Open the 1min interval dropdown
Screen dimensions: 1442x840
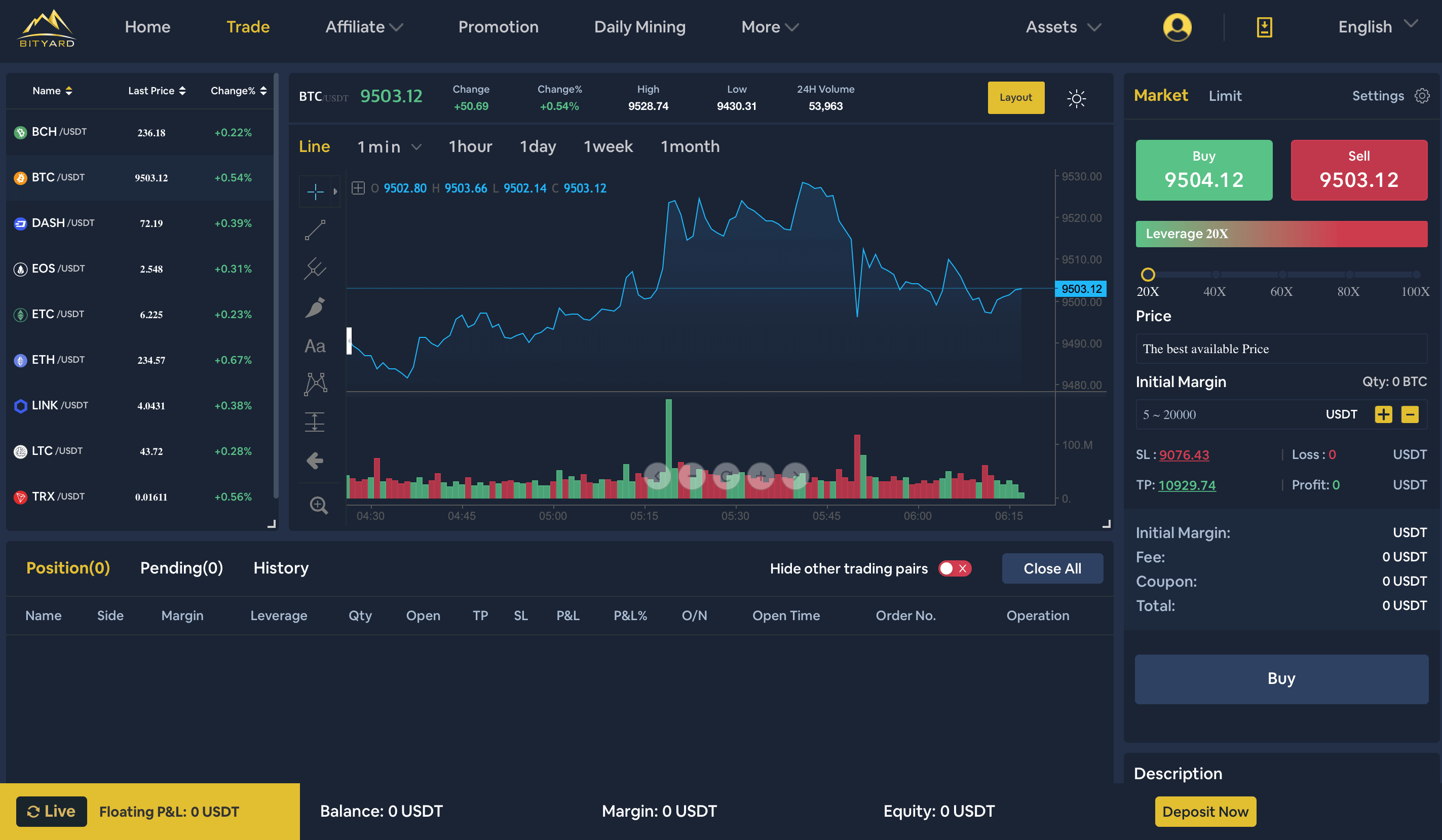point(390,146)
